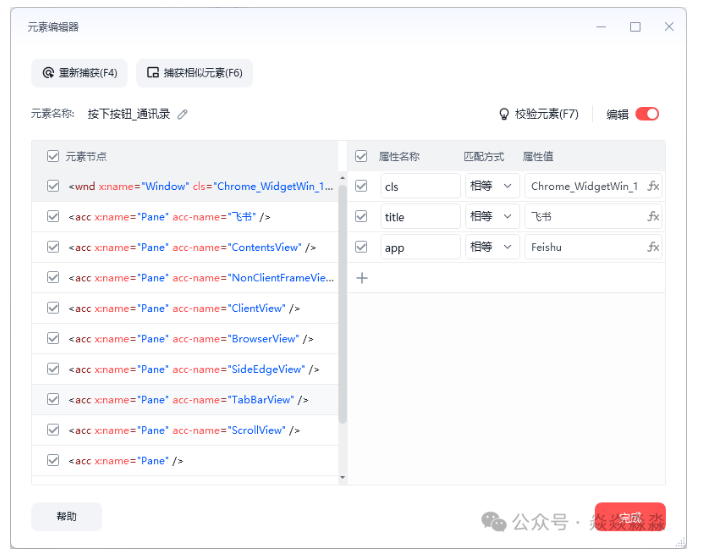This screenshot has width=714, height=560.
Task: Uncheck the BrowserView node checkbox
Action: [x=53, y=338]
